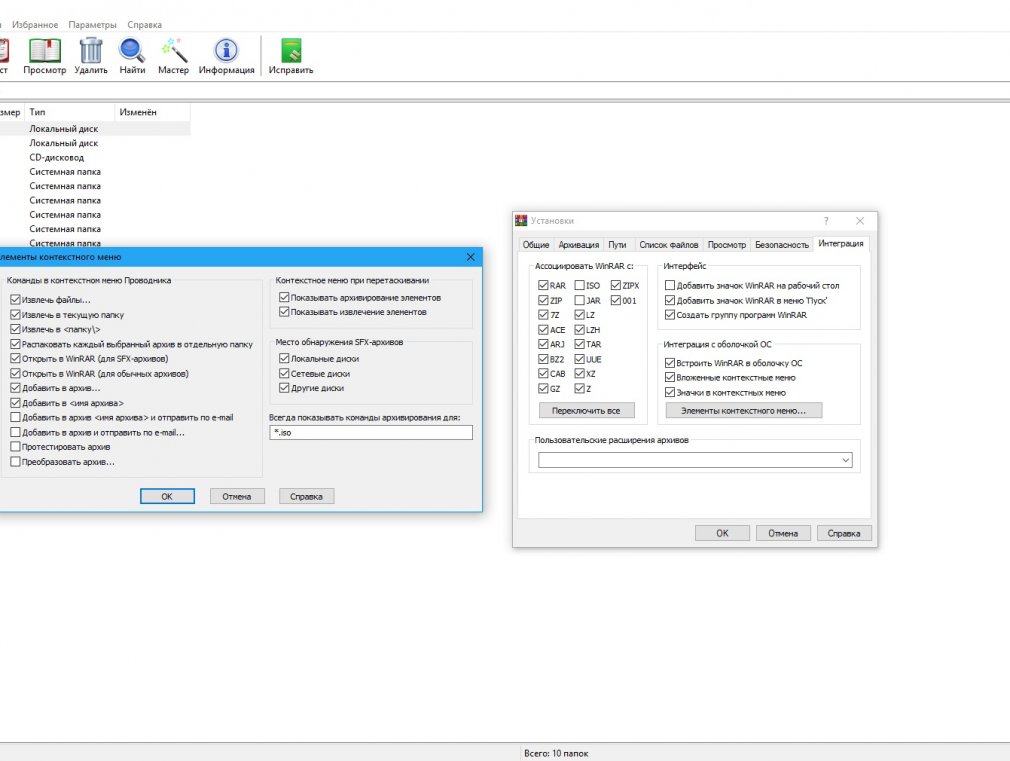Viewport: 1010px width, 761px height.
Task: Close the Установки dialog with X
Action: point(860,220)
